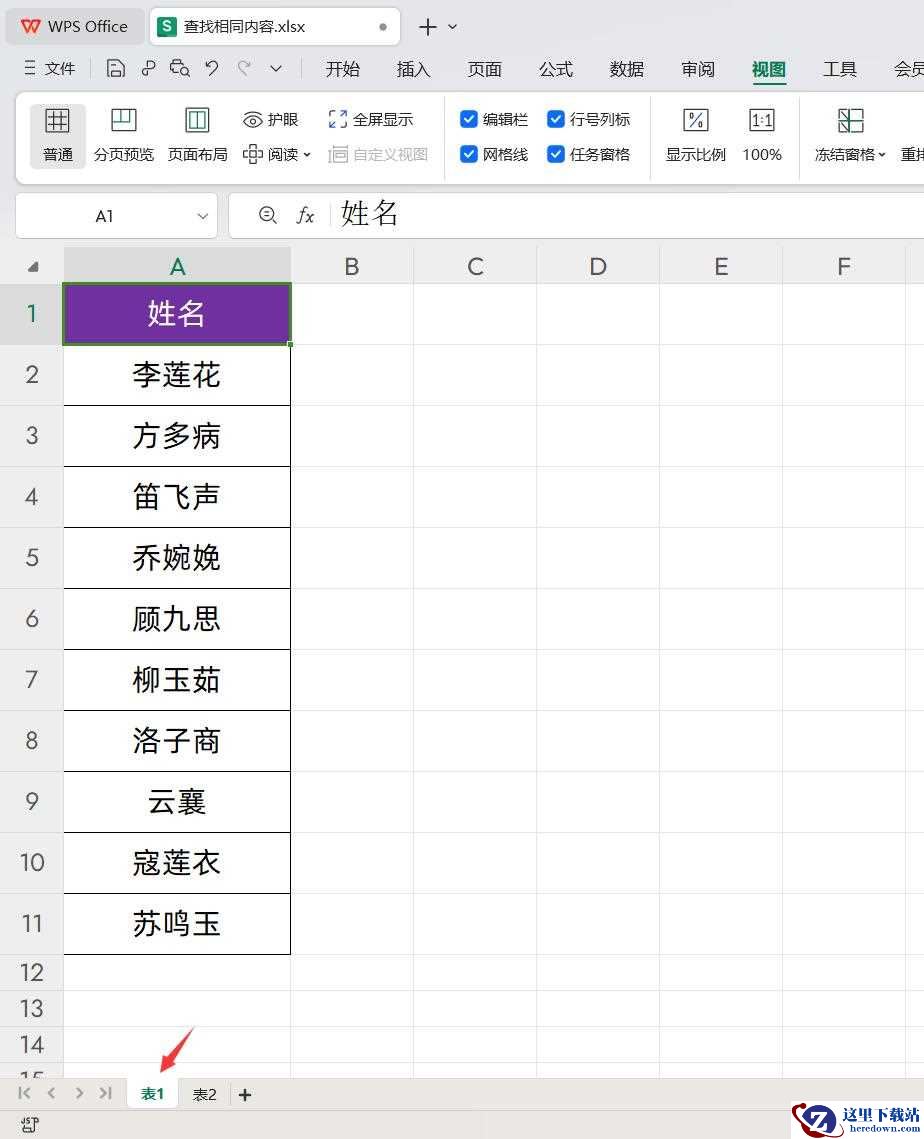The width and height of the screenshot is (924, 1139).
Task: Select cell containing 云襄
Action: (177, 802)
